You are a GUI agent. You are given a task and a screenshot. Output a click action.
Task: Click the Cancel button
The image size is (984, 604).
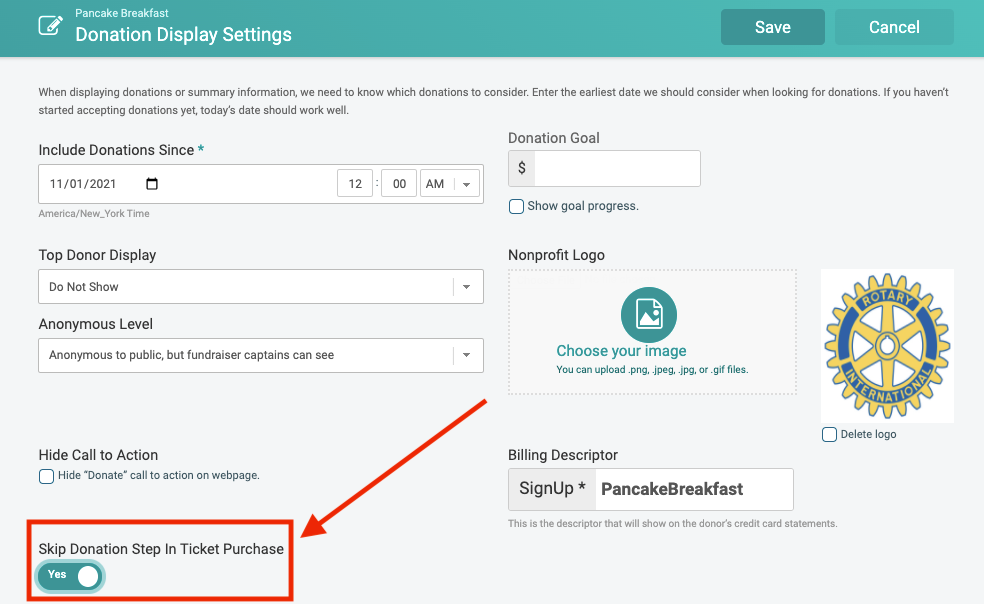click(x=894, y=27)
